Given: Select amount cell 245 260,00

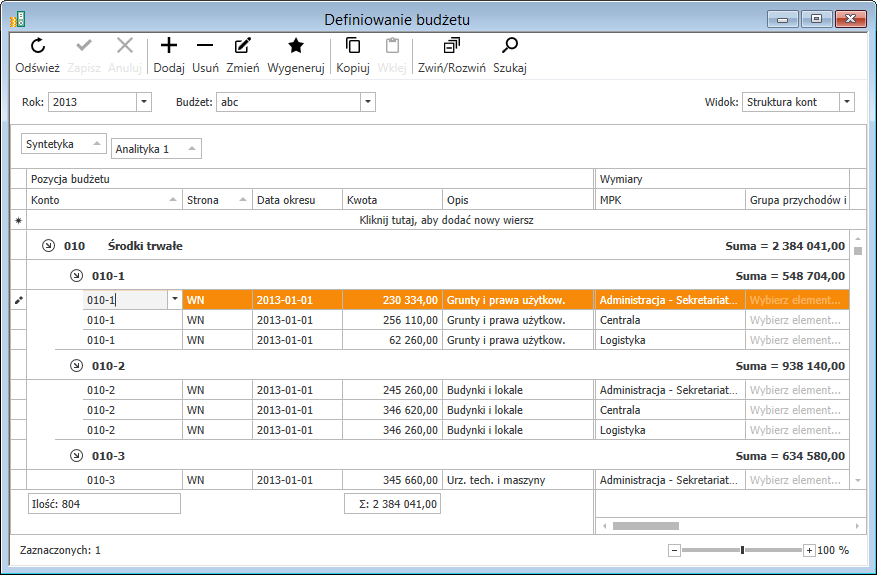Looking at the screenshot, I should (393, 390).
